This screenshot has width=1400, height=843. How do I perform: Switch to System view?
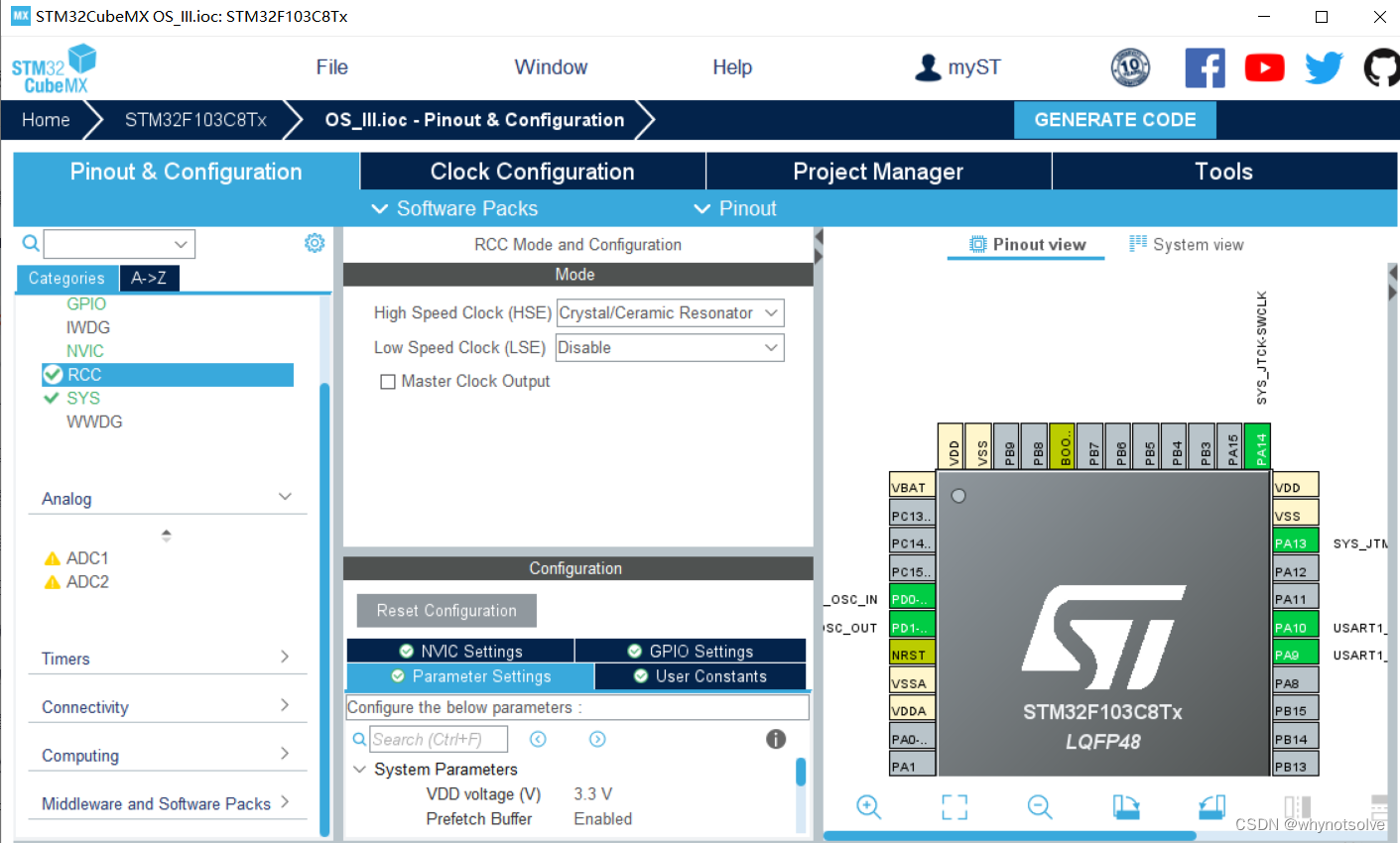pyautogui.click(x=1186, y=245)
